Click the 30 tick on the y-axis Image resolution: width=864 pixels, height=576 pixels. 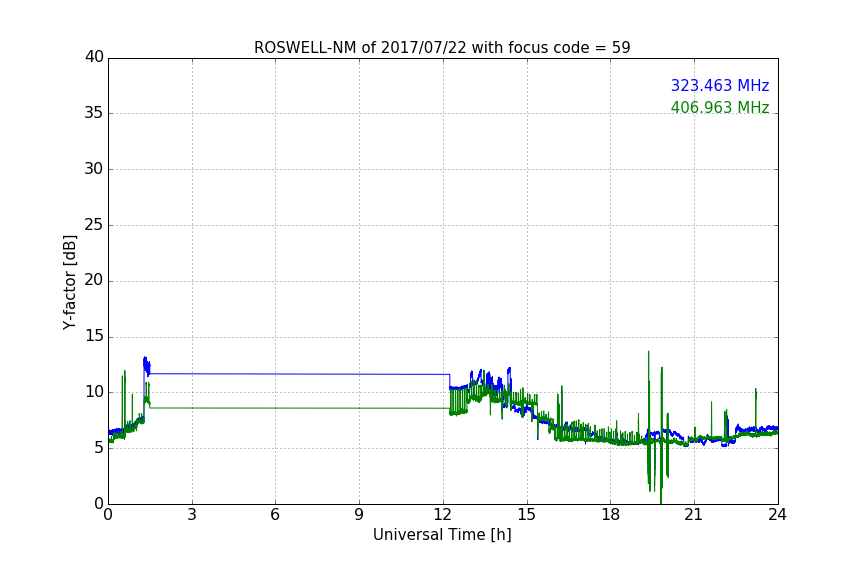coord(94,169)
